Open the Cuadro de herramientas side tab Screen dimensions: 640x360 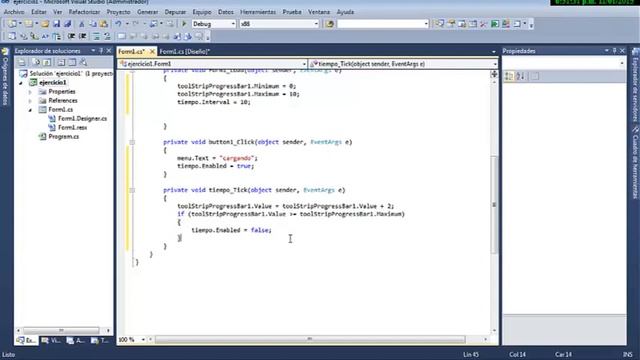click(635, 162)
